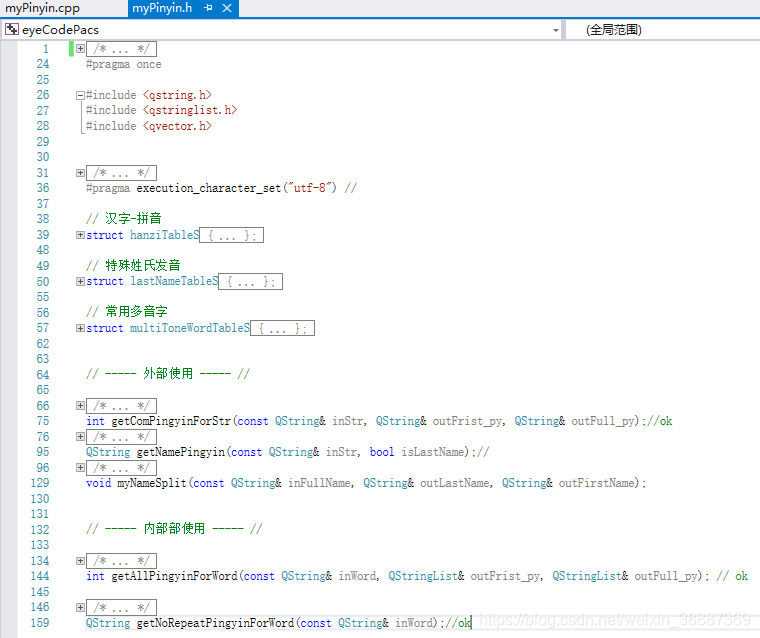This screenshot has width=760, height=638.
Task: Click the collapsed { ... }; box after lastNameTableS
Action: (x=251, y=282)
